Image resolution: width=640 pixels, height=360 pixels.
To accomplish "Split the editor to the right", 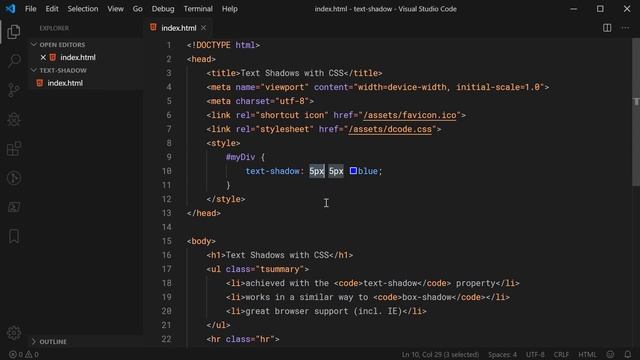I will 607,28.
